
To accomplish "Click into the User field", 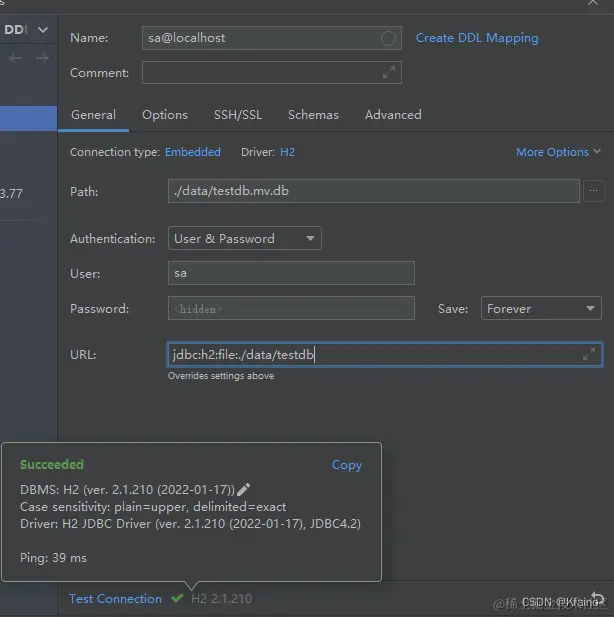I will point(291,273).
